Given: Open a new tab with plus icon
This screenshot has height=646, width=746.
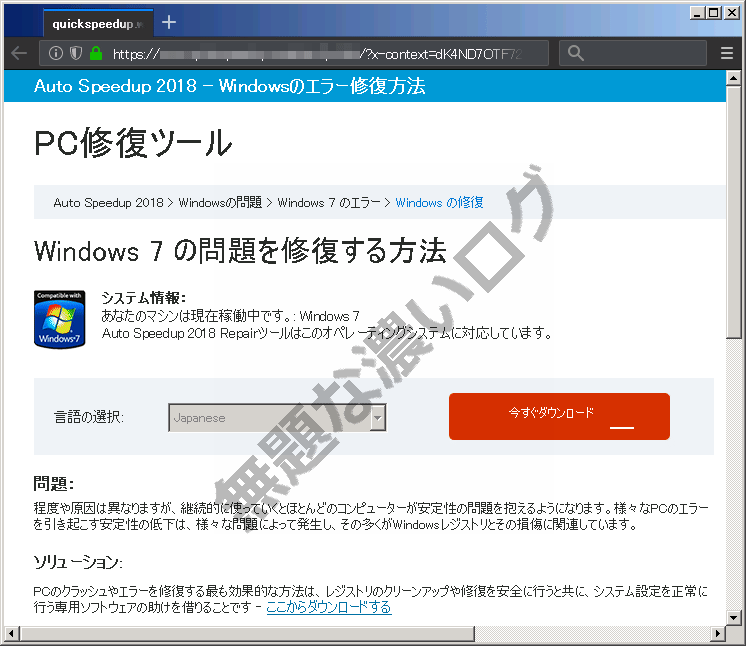Looking at the screenshot, I should click(169, 22).
